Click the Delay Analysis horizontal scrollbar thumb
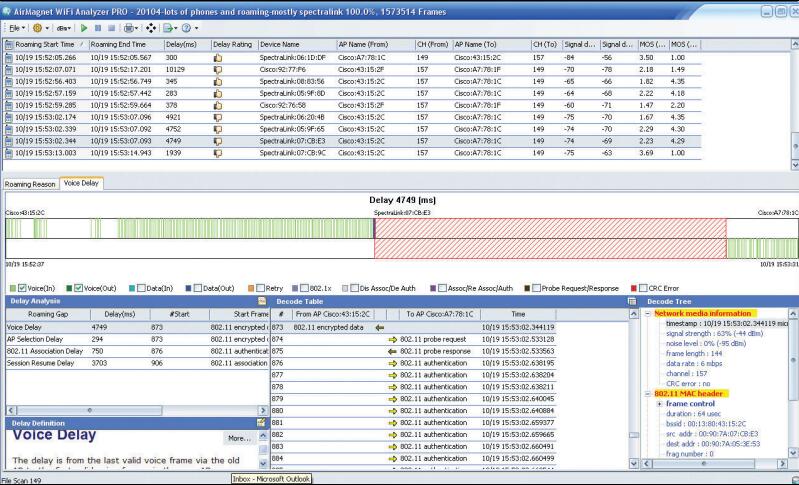The width and height of the screenshot is (799, 485). point(90,410)
